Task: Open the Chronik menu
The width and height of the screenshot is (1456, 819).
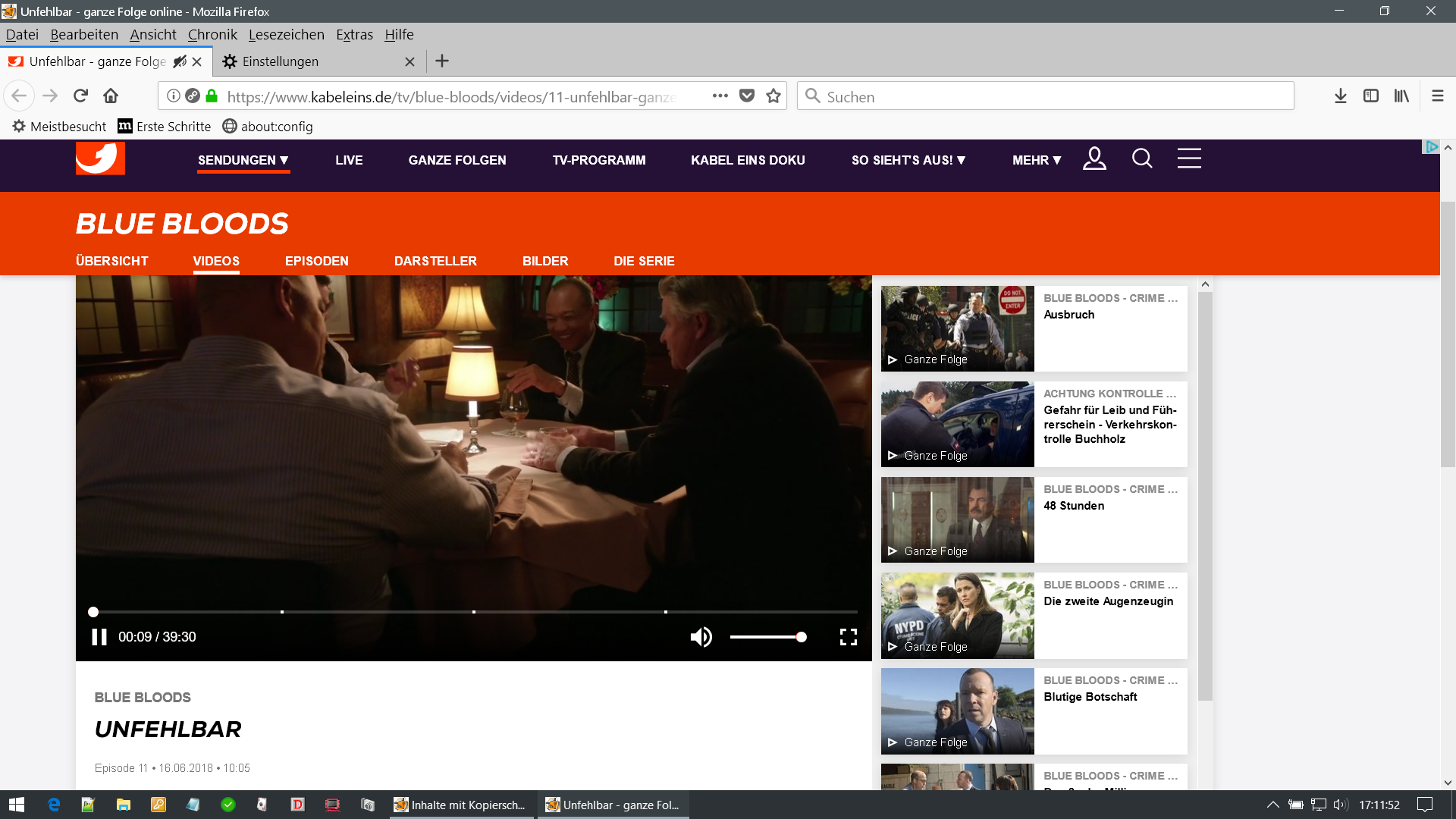Action: 212,35
